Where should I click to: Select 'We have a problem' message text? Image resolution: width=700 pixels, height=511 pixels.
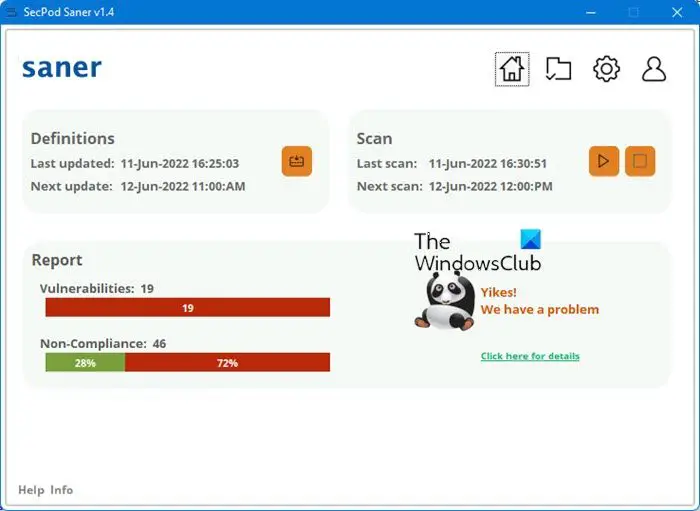click(540, 309)
